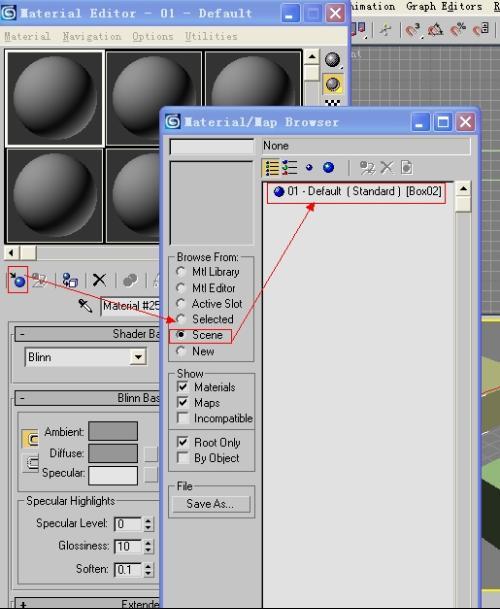Open the Blinn shader dropdown
The image size is (500, 609).
[x=138, y=357]
